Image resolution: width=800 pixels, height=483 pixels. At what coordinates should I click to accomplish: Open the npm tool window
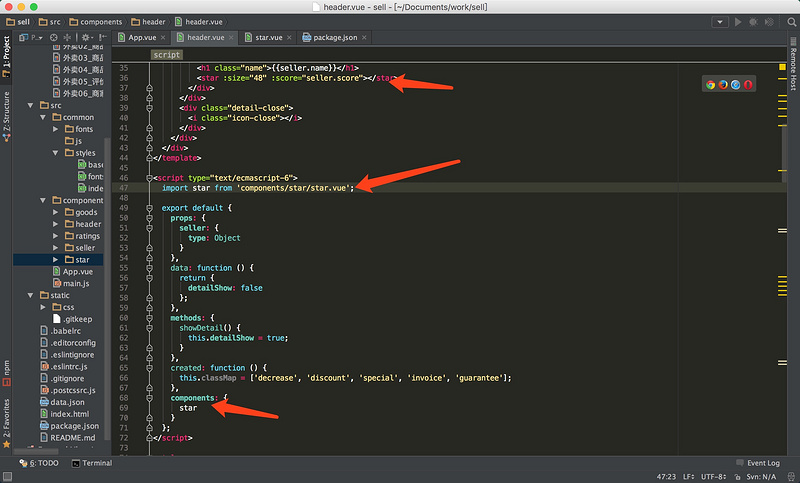point(6,372)
